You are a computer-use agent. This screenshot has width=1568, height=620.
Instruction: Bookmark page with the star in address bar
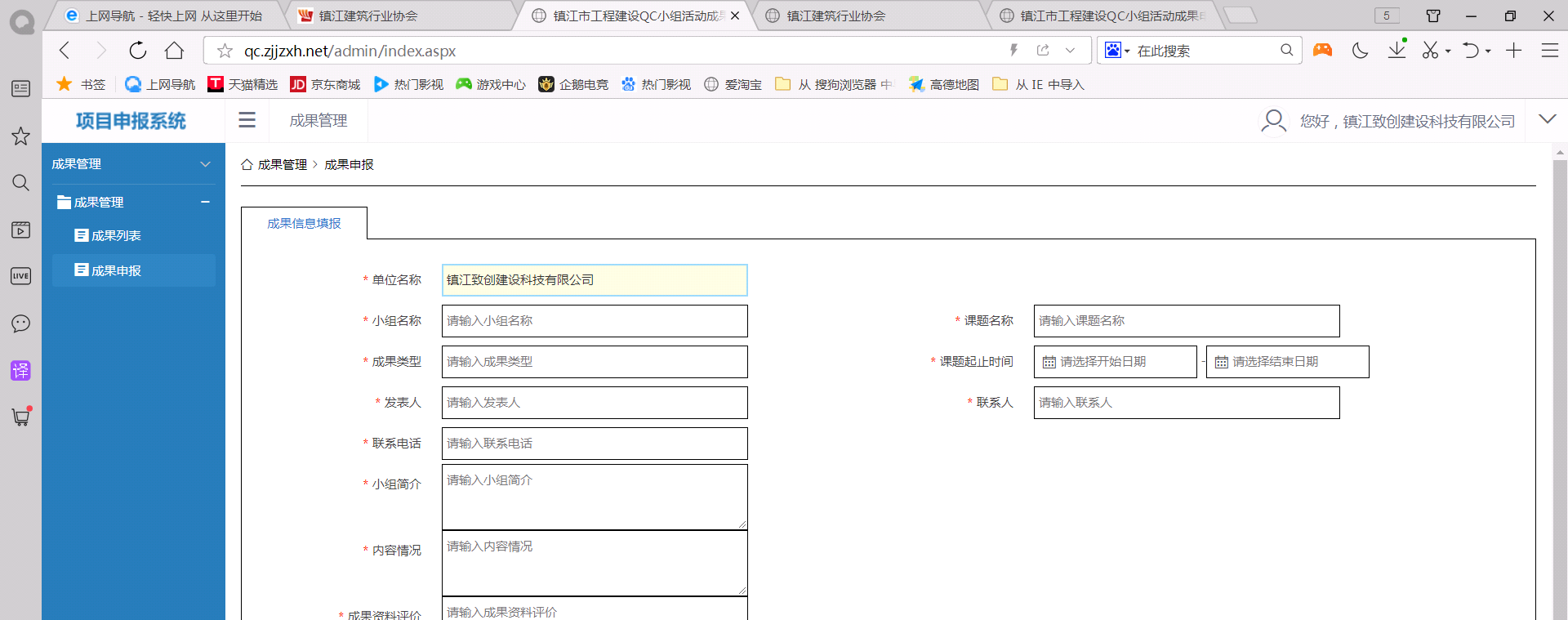click(225, 51)
